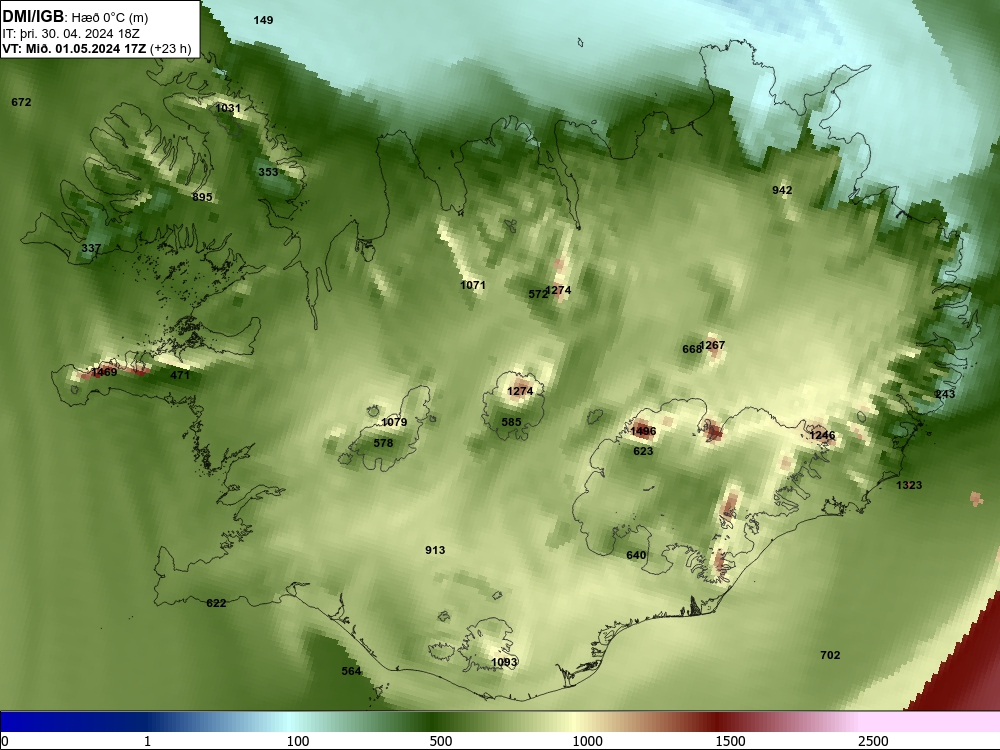Select the 913 height value
The image size is (1000, 750).
coord(435,550)
